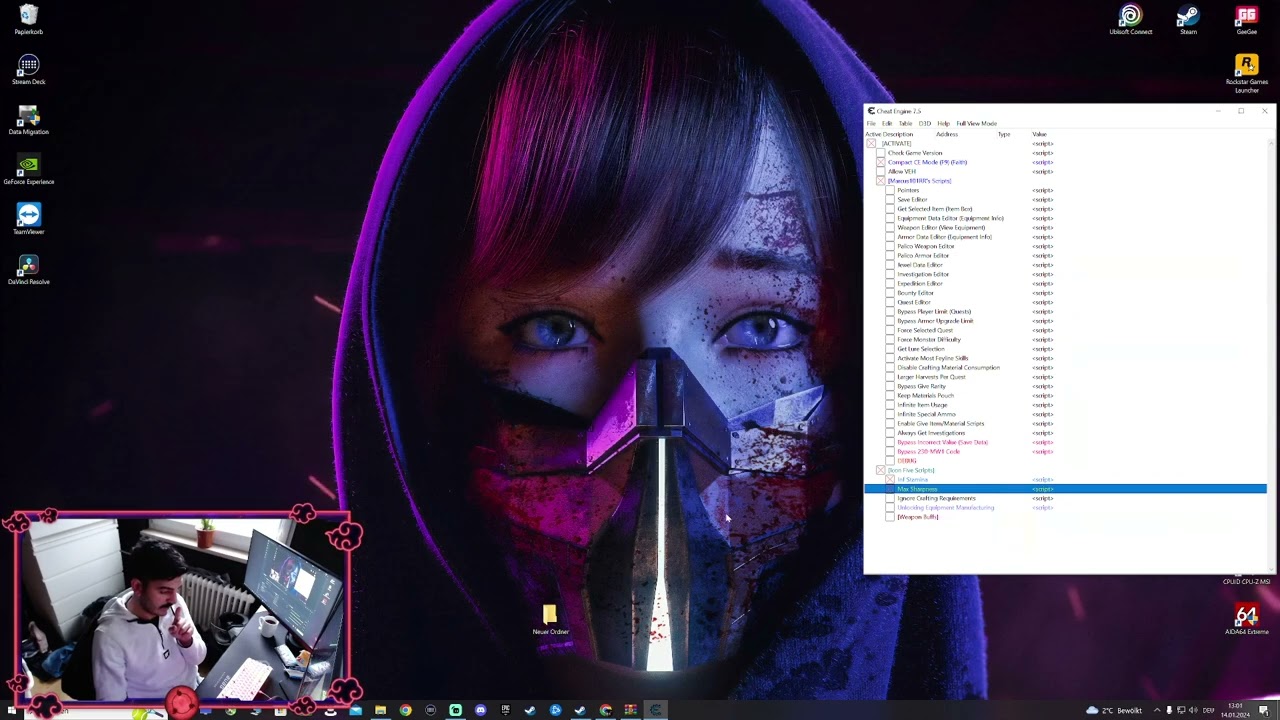Viewport: 1280px width, 720px height.
Task: Select the TeamViewer desktop shortcut
Action: [x=28, y=219]
